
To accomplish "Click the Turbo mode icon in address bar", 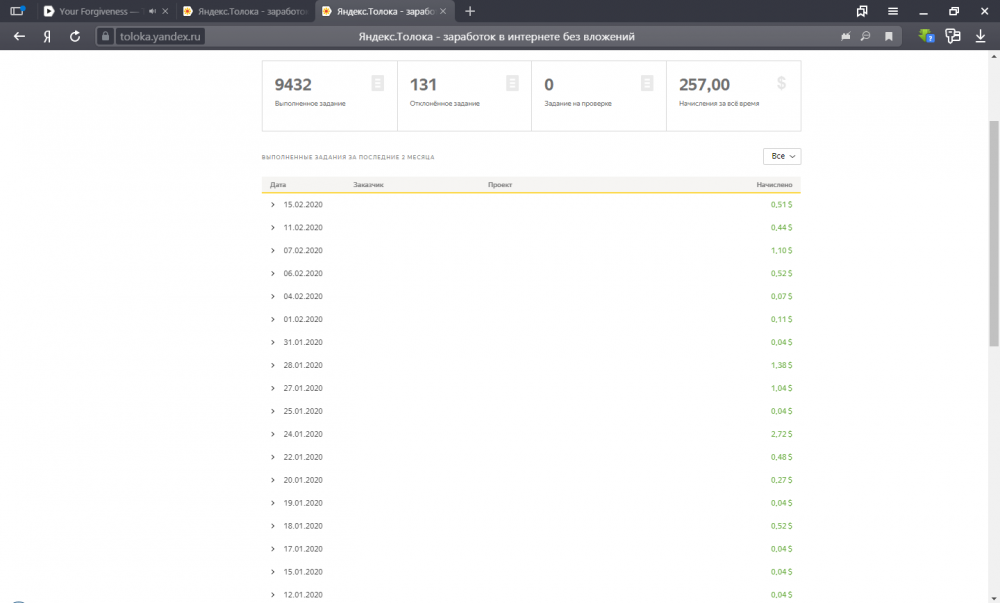I will tap(846, 36).
